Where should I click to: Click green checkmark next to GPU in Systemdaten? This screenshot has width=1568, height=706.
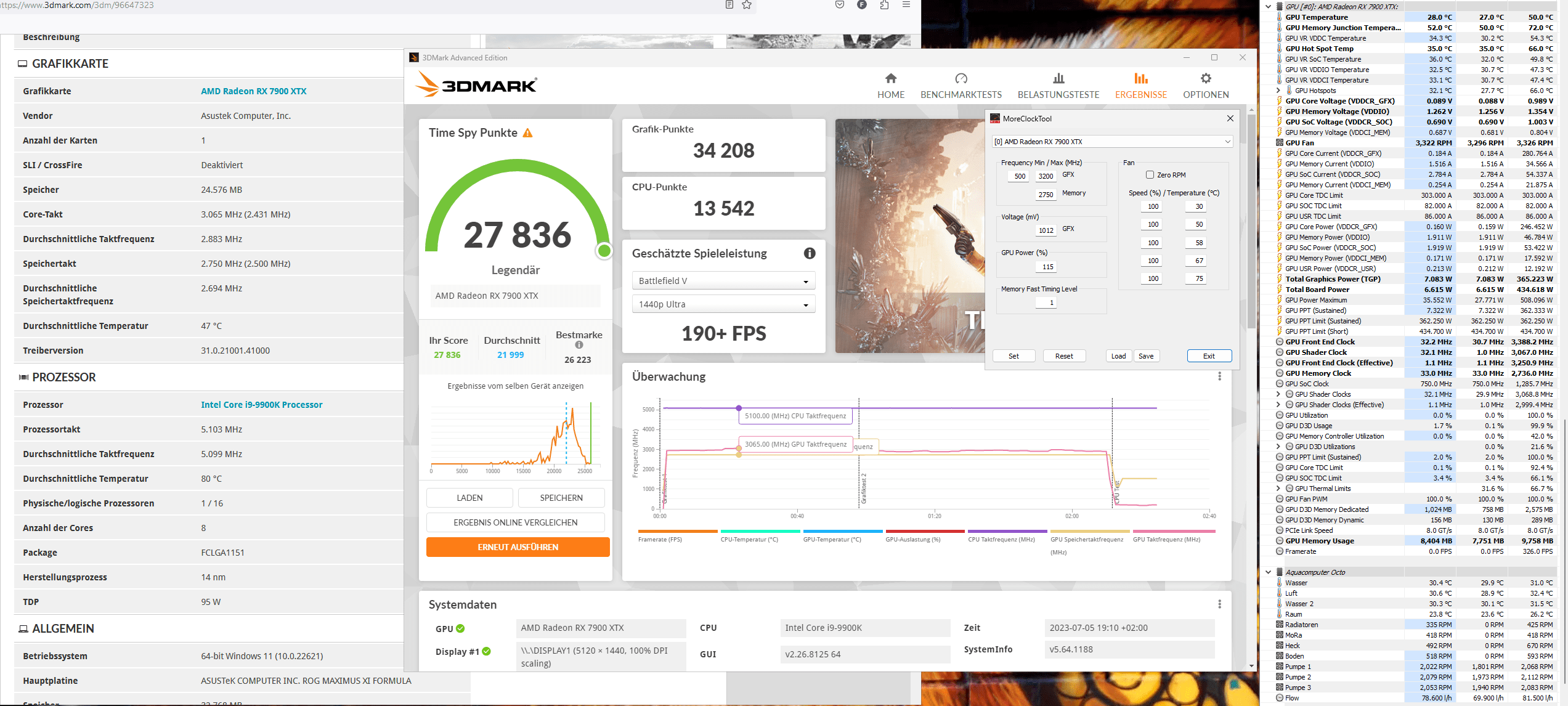(460, 628)
